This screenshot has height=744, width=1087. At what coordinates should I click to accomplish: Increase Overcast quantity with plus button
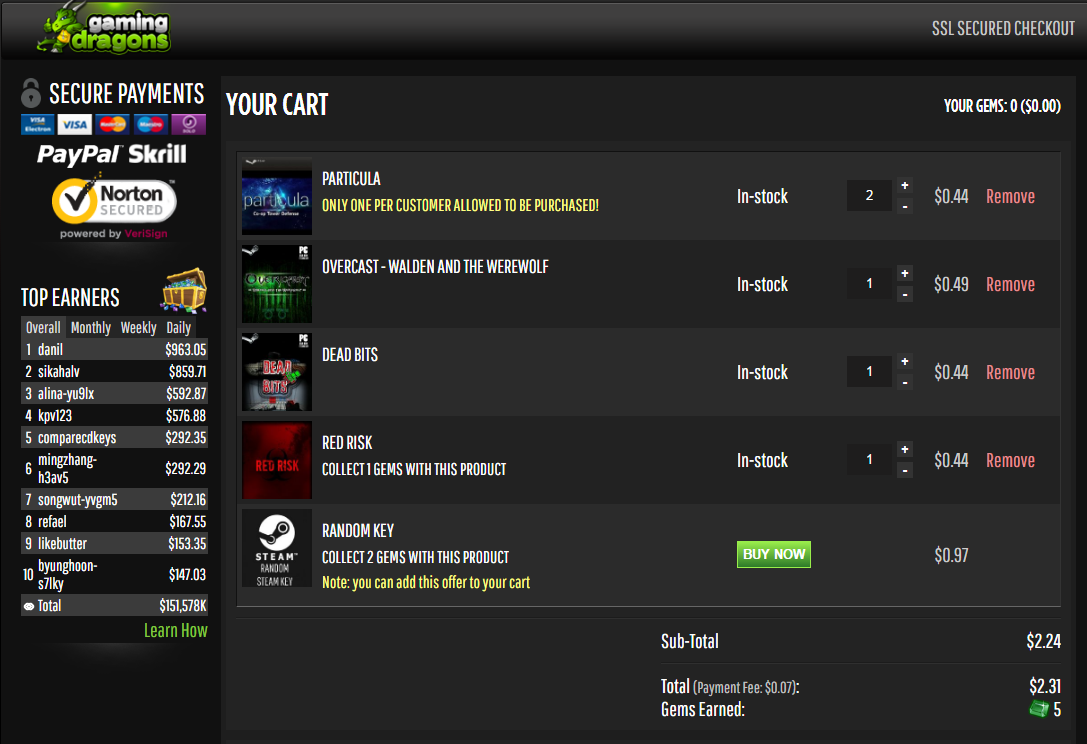(x=905, y=273)
